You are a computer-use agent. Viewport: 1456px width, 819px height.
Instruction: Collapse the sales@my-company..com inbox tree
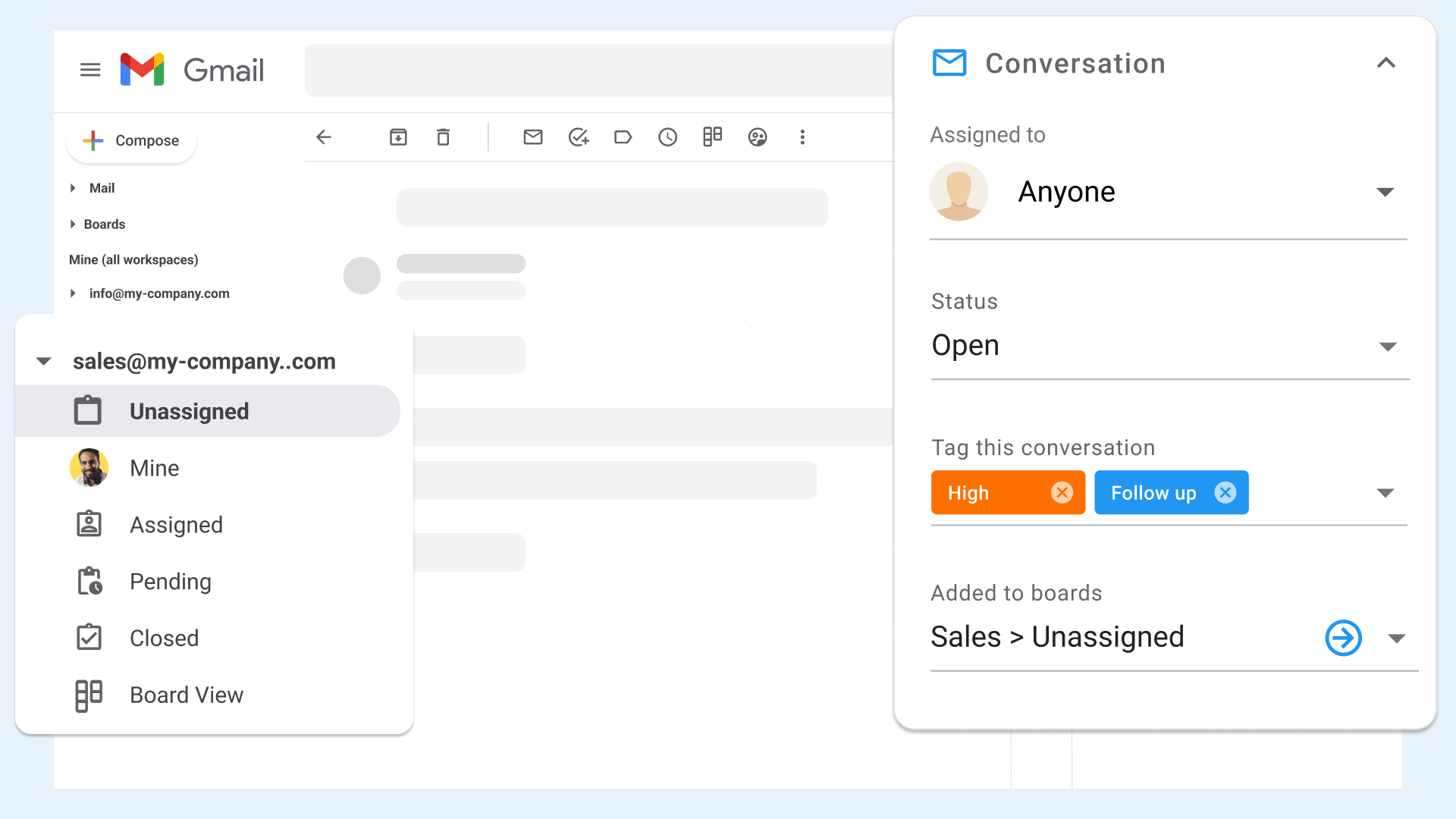tap(44, 362)
